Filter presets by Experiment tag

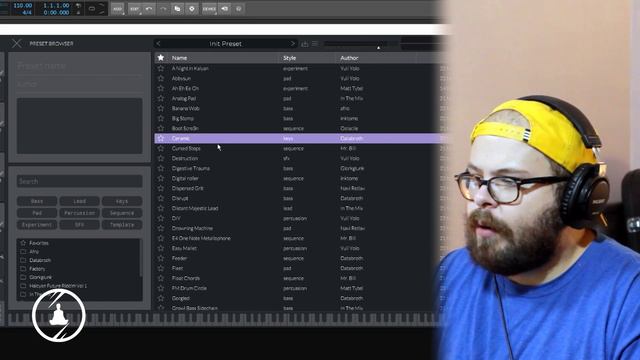37,225
